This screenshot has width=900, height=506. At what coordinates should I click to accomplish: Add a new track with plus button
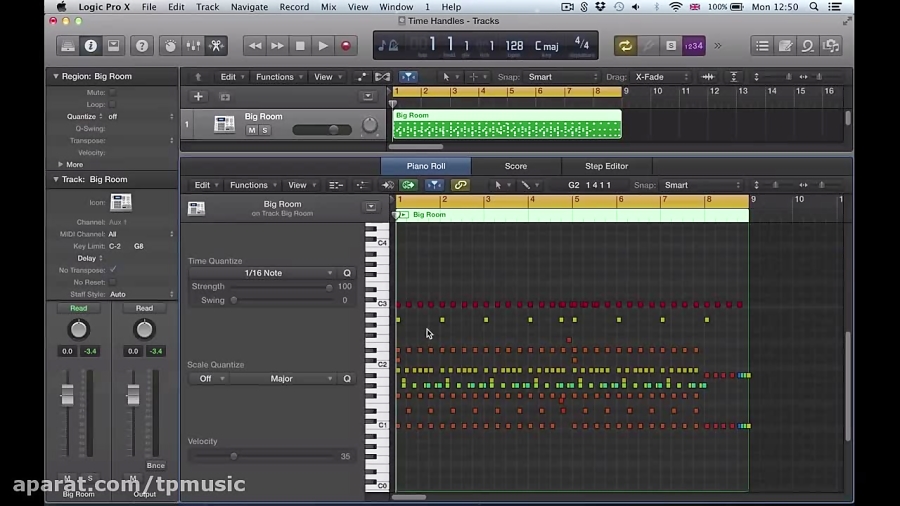198,96
